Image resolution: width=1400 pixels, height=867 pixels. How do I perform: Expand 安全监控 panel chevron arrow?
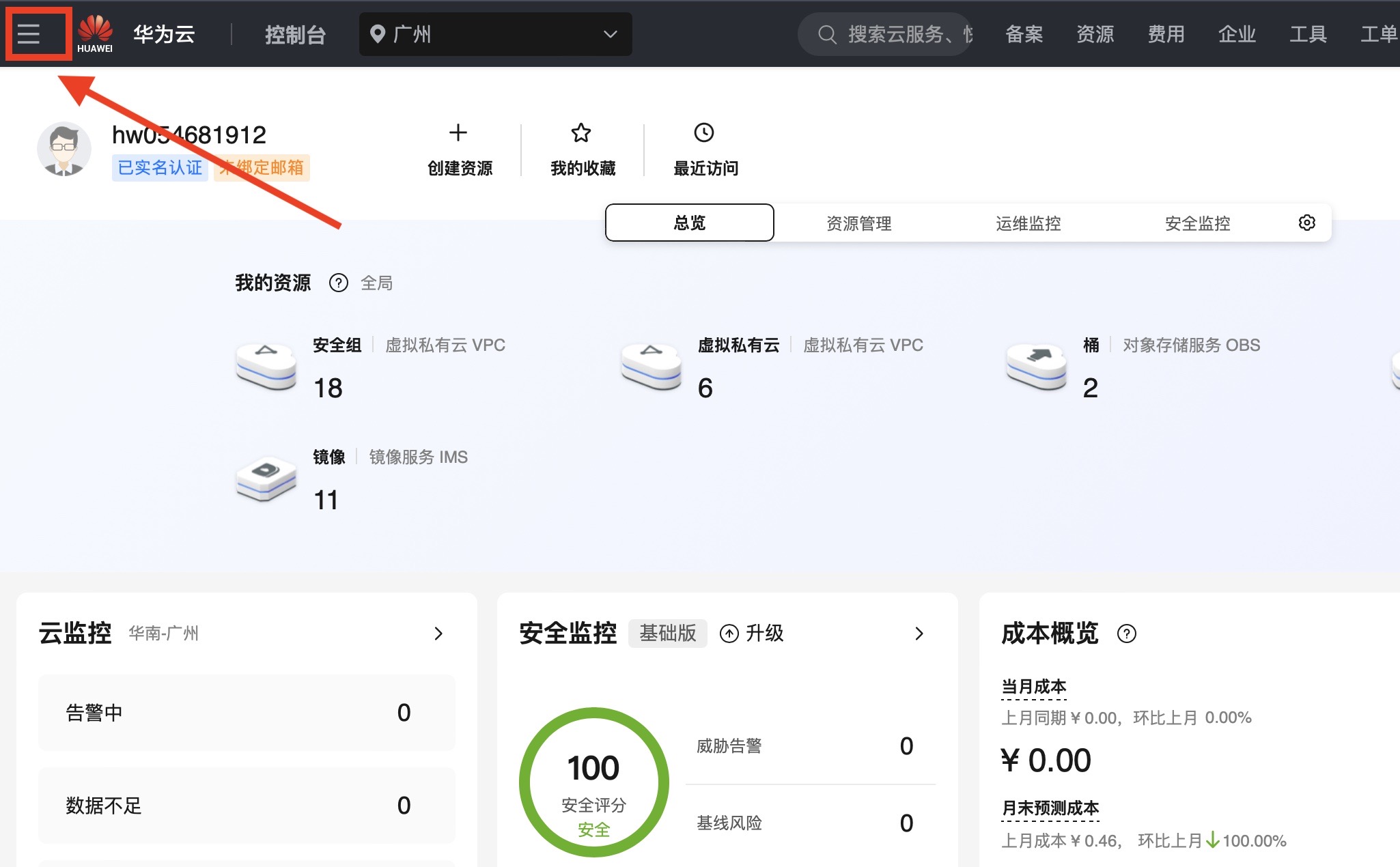pyautogui.click(x=919, y=634)
